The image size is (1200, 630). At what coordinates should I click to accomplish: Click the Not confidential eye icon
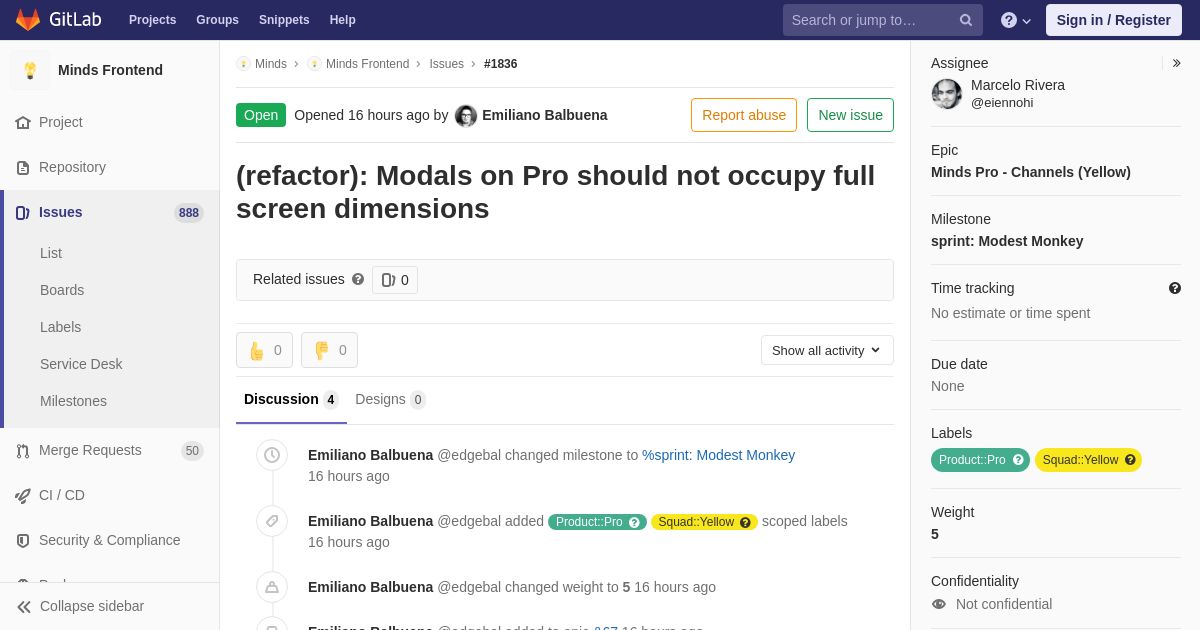pos(939,604)
